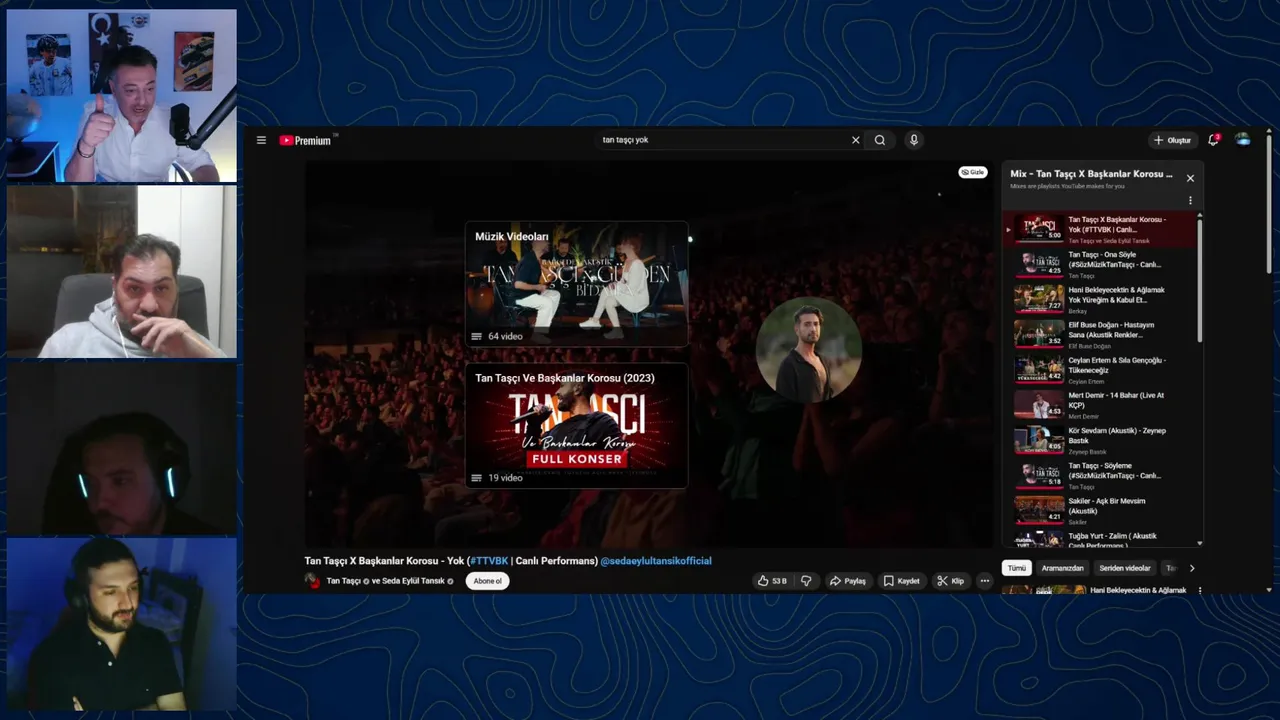1280x720 pixels.
Task: Select the Aramanızdan filter chip
Action: tap(1062, 568)
